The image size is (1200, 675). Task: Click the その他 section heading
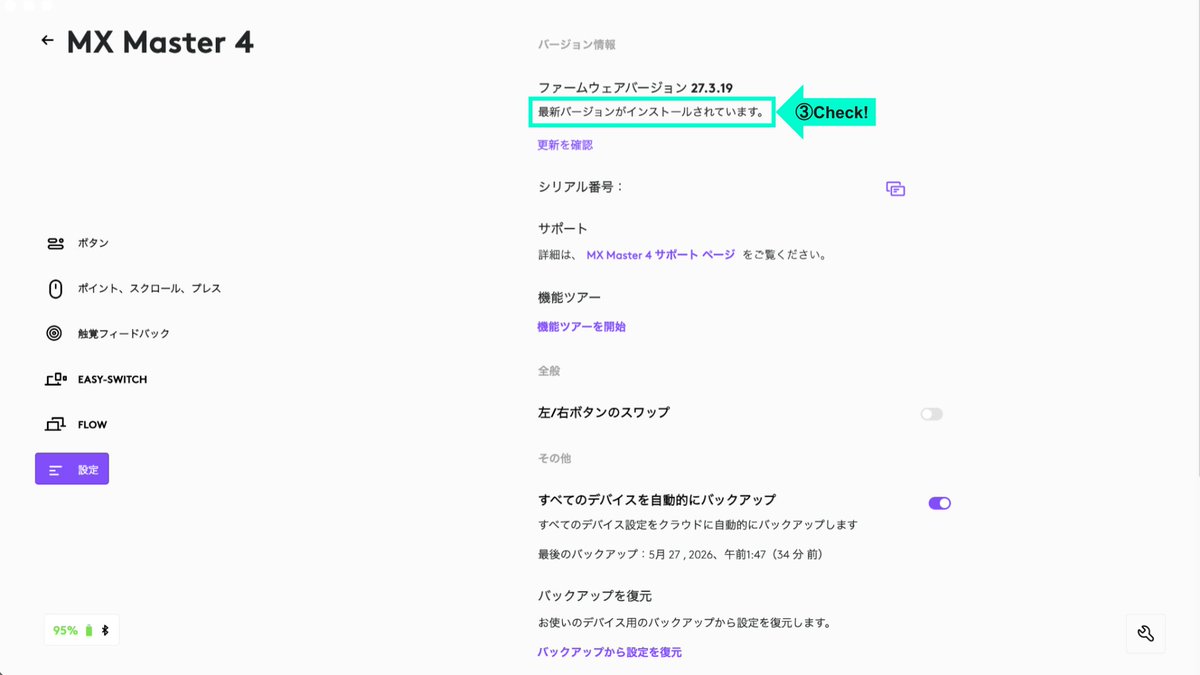[554, 458]
